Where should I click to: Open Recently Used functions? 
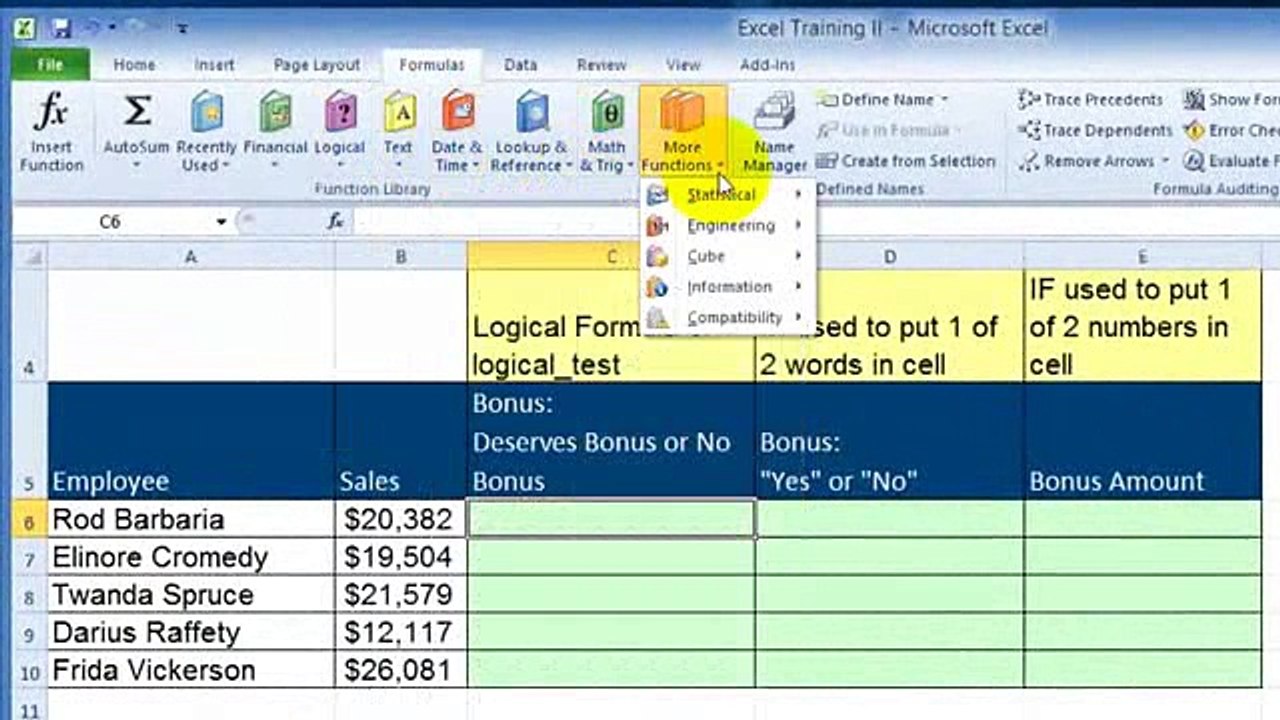(x=207, y=132)
